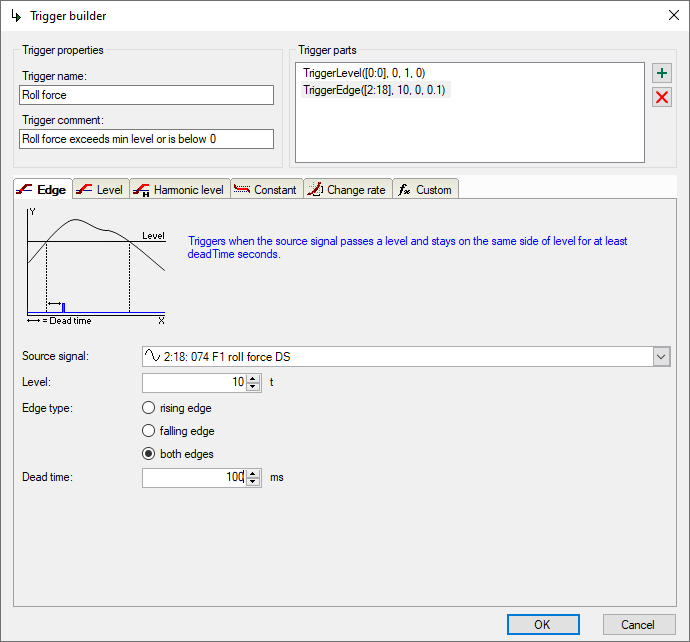Go to the Custom tab
This screenshot has width=690, height=642.
425,189
